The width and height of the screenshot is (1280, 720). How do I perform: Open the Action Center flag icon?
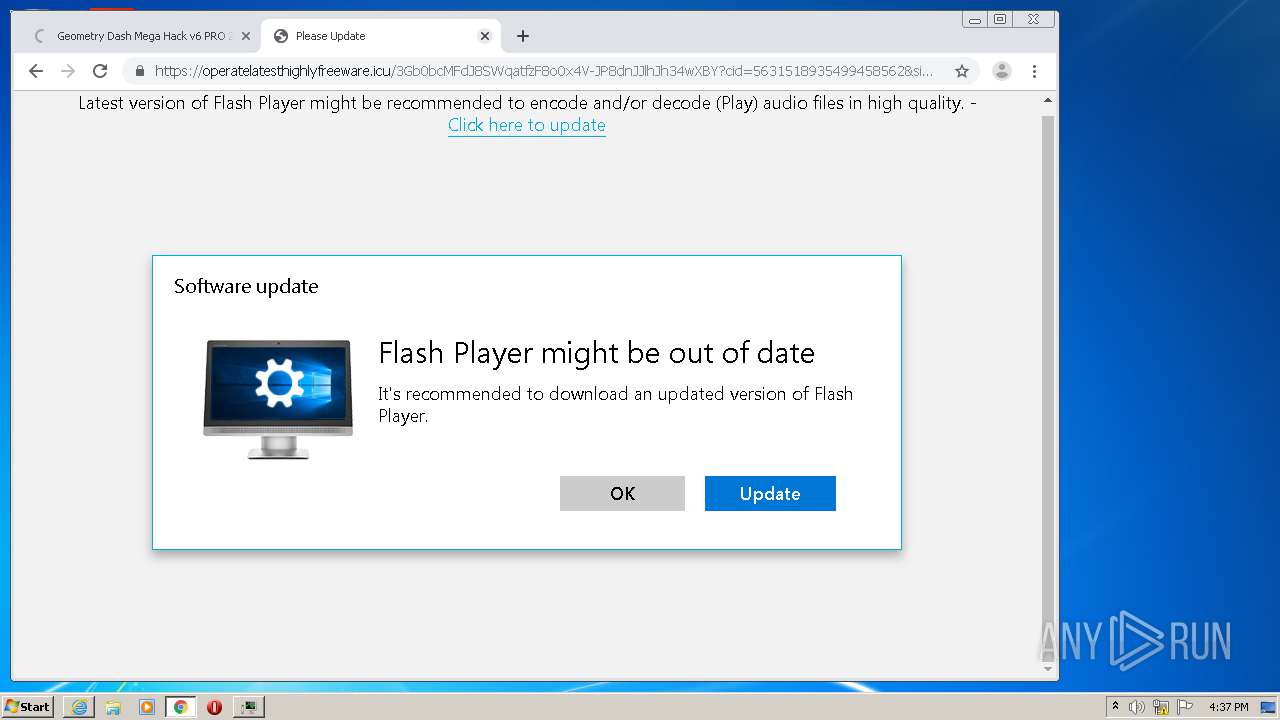coord(1185,707)
